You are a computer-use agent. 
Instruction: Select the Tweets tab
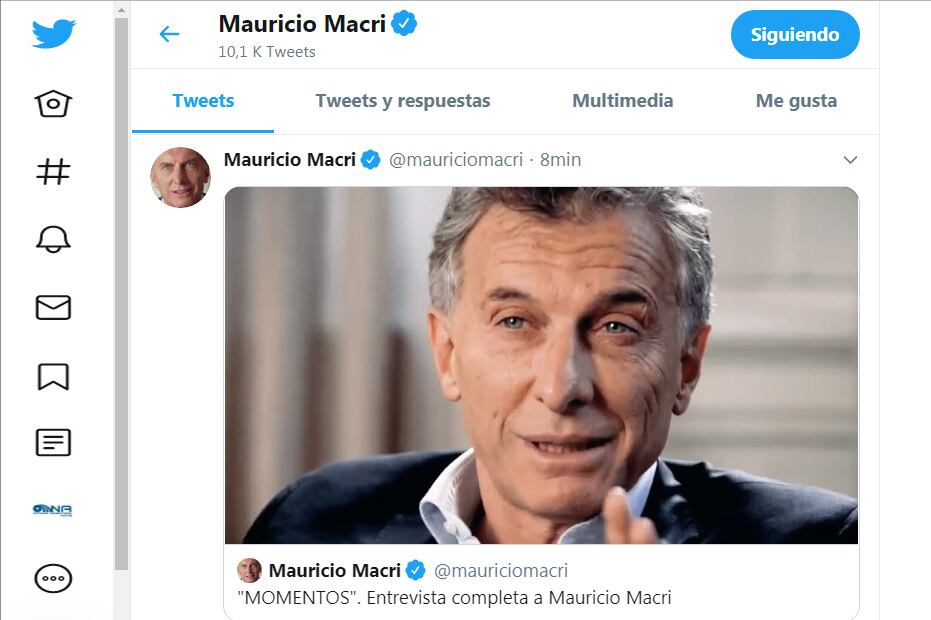click(x=203, y=101)
